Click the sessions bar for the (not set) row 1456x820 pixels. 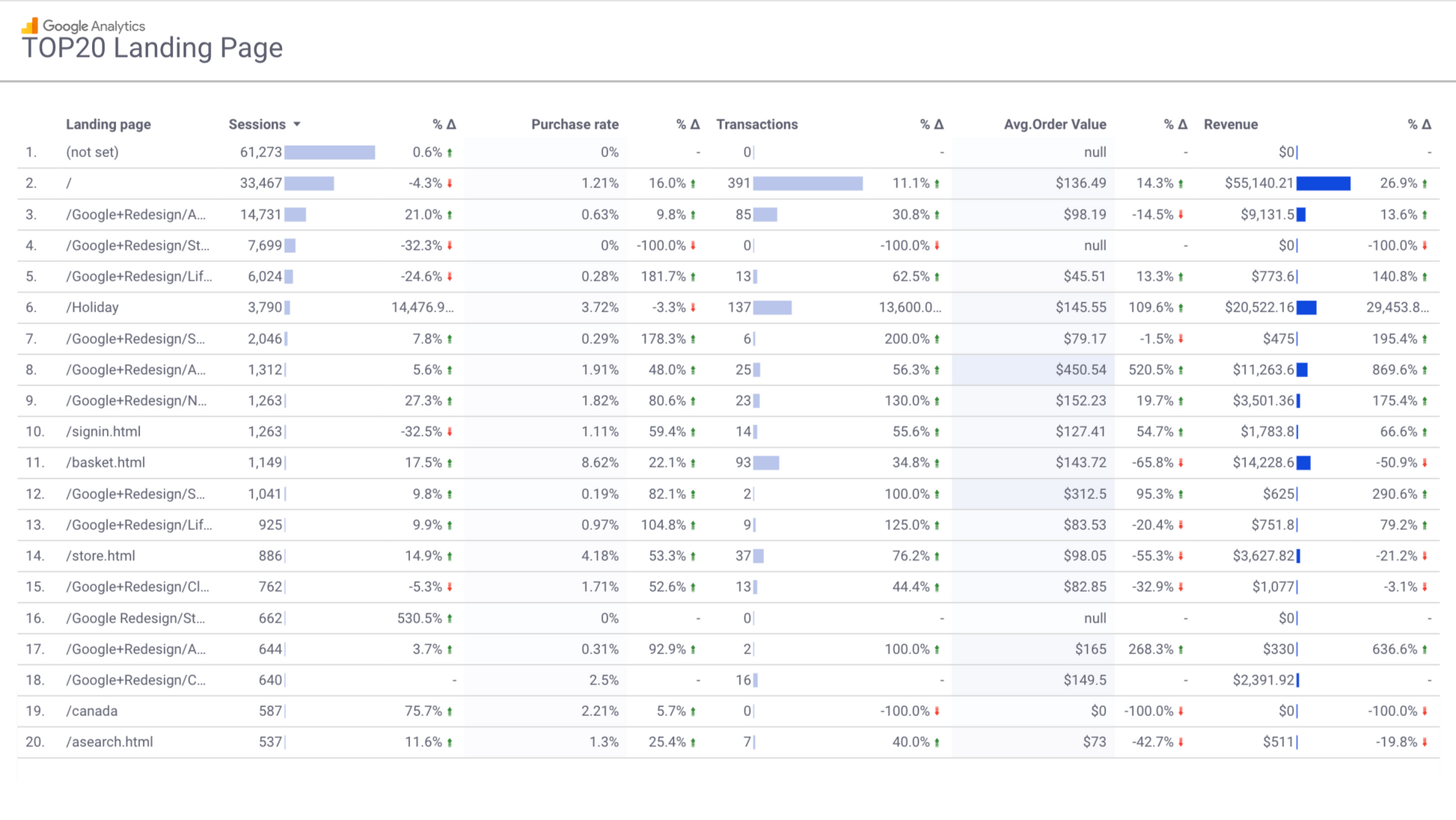(329, 153)
